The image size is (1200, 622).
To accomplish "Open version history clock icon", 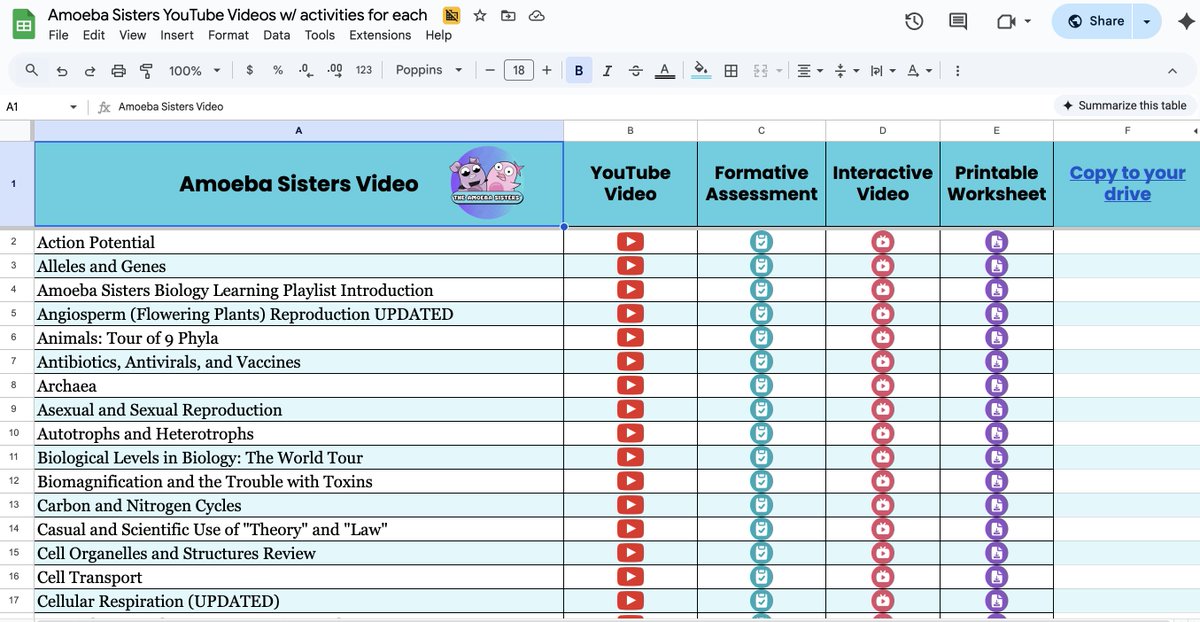I will [914, 22].
